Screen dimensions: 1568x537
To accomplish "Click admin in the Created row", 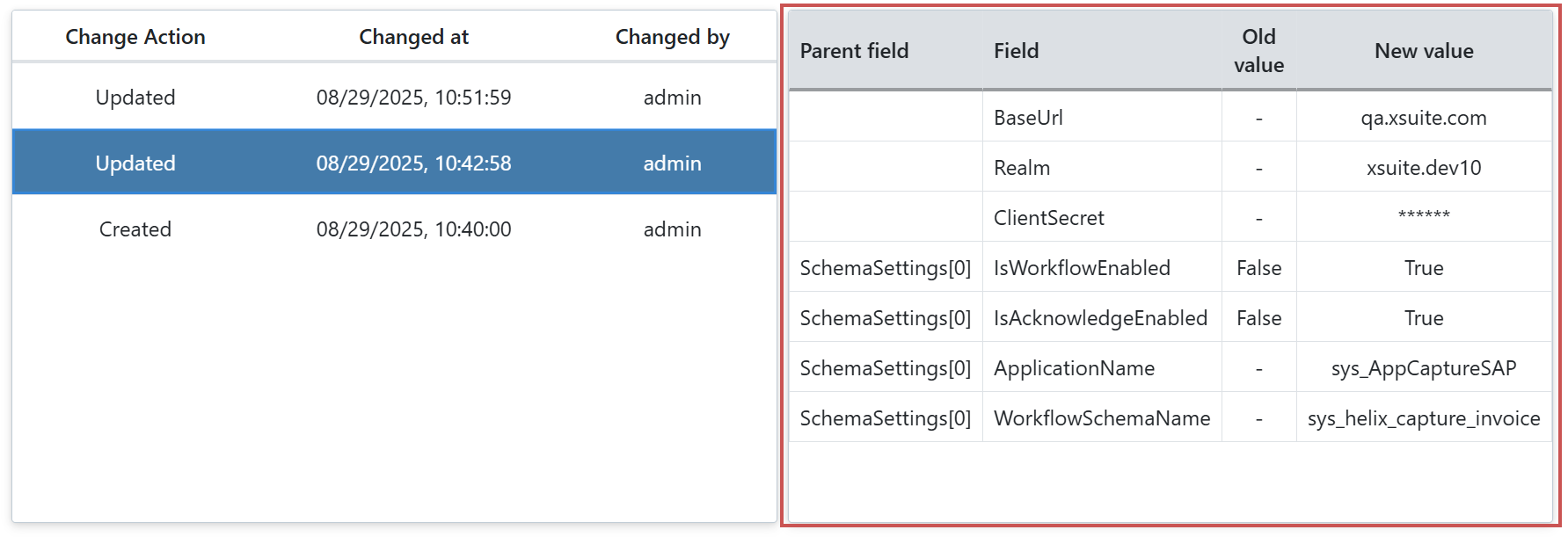I will pyautogui.click(x=672, y=229).
